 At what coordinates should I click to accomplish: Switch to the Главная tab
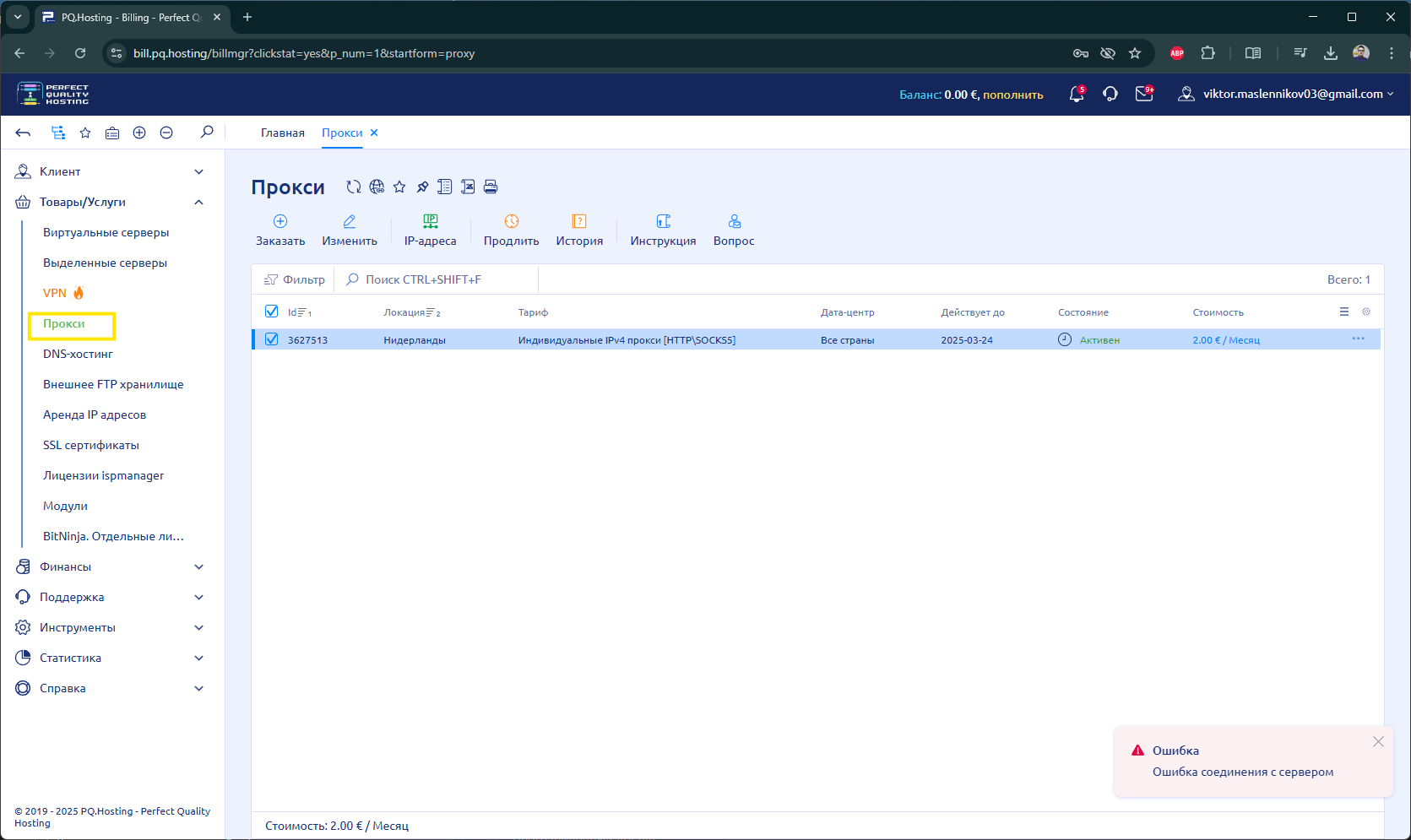click(282, 133)
